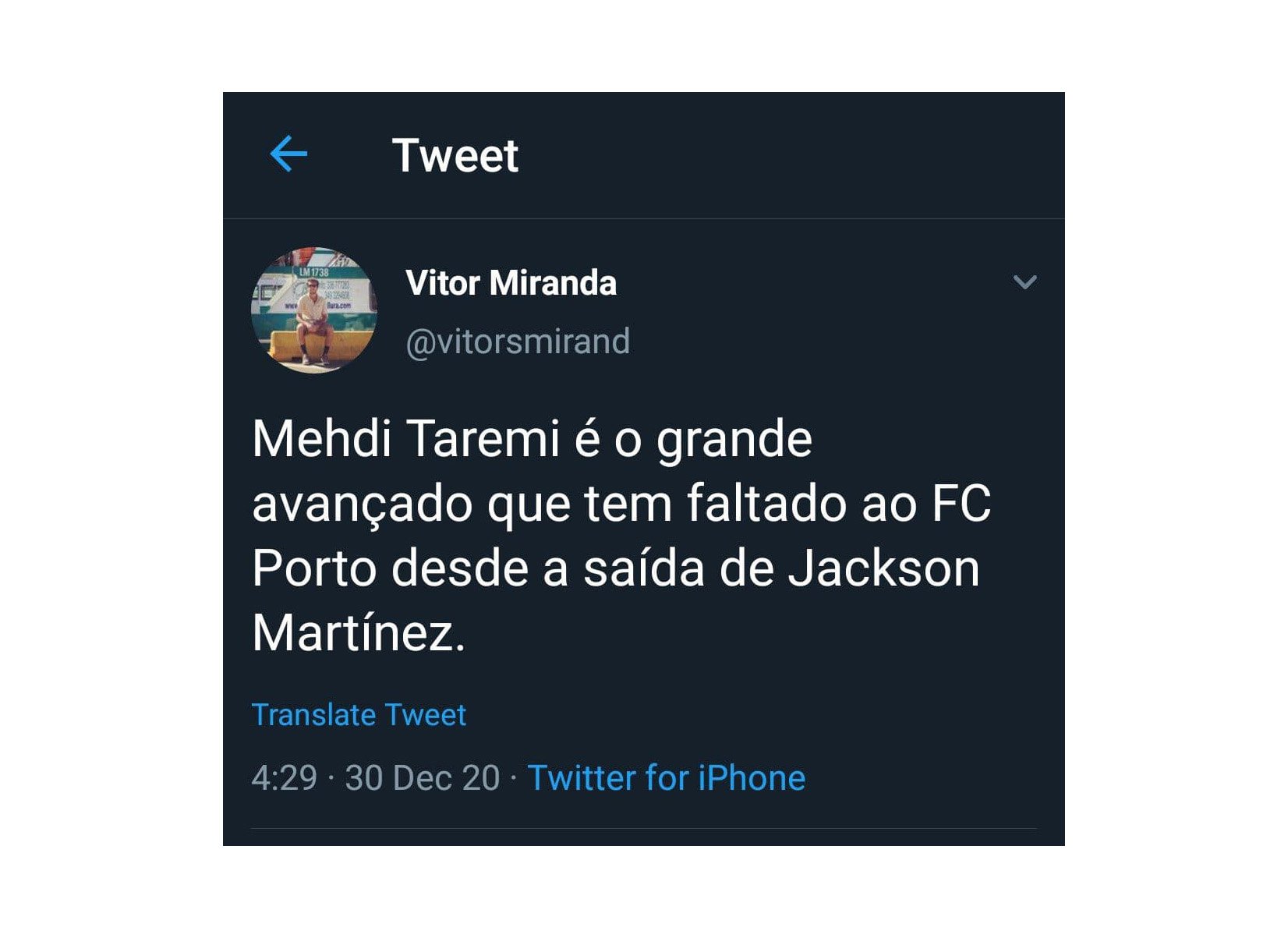Click the words Mehdi Taremi in tweet
Screen dimensions: 1288x938
(405, 439)
